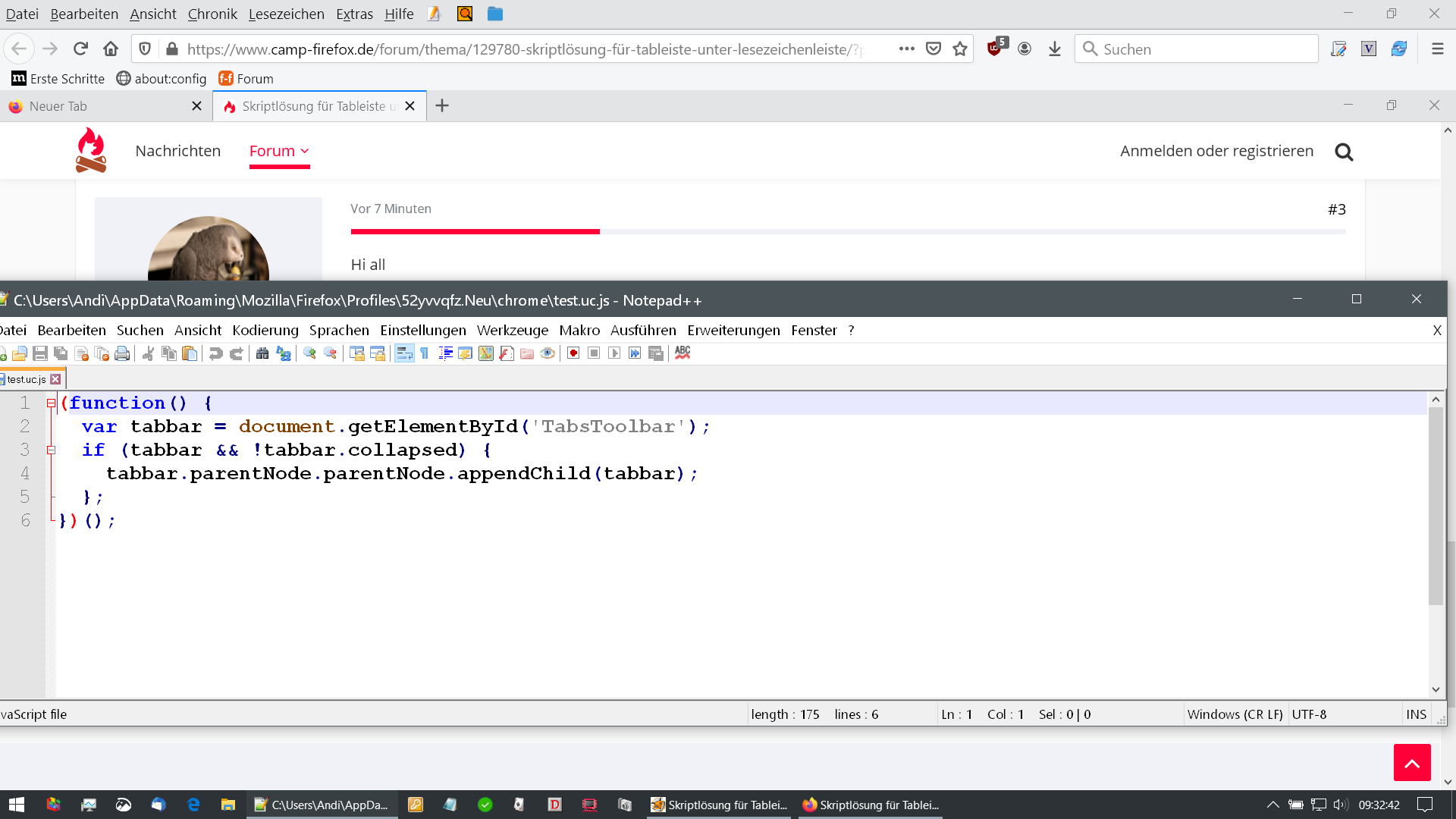Start macro recording with red dot icon

click(573, 353)
